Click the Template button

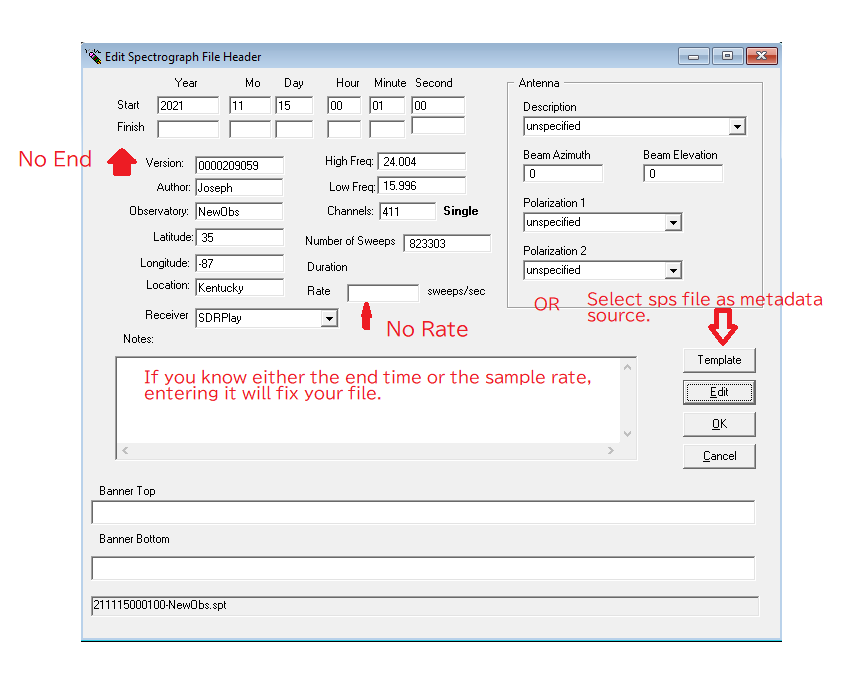pyautogui.click(x=719, y=360)
